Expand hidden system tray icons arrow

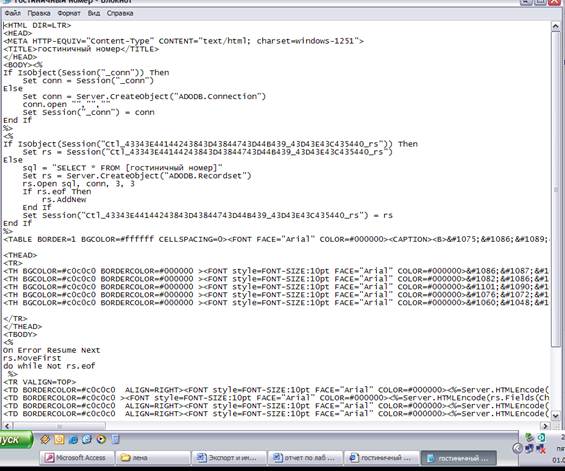click(517, 449)
